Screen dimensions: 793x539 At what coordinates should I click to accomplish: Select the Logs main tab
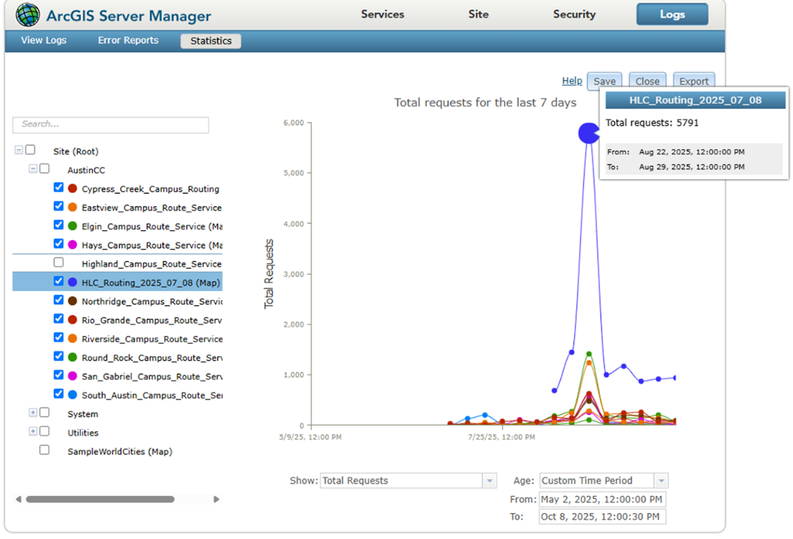tap(672, 15)
